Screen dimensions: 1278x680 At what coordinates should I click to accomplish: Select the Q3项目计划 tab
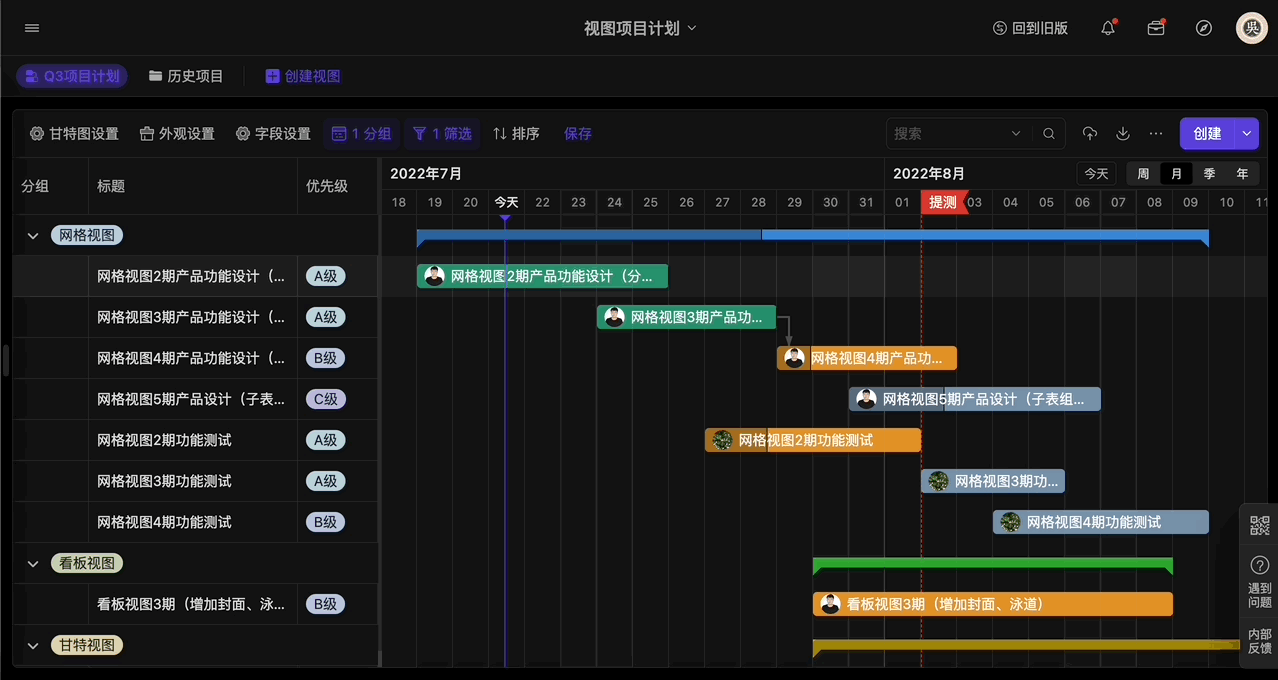(x=72, y=76)
